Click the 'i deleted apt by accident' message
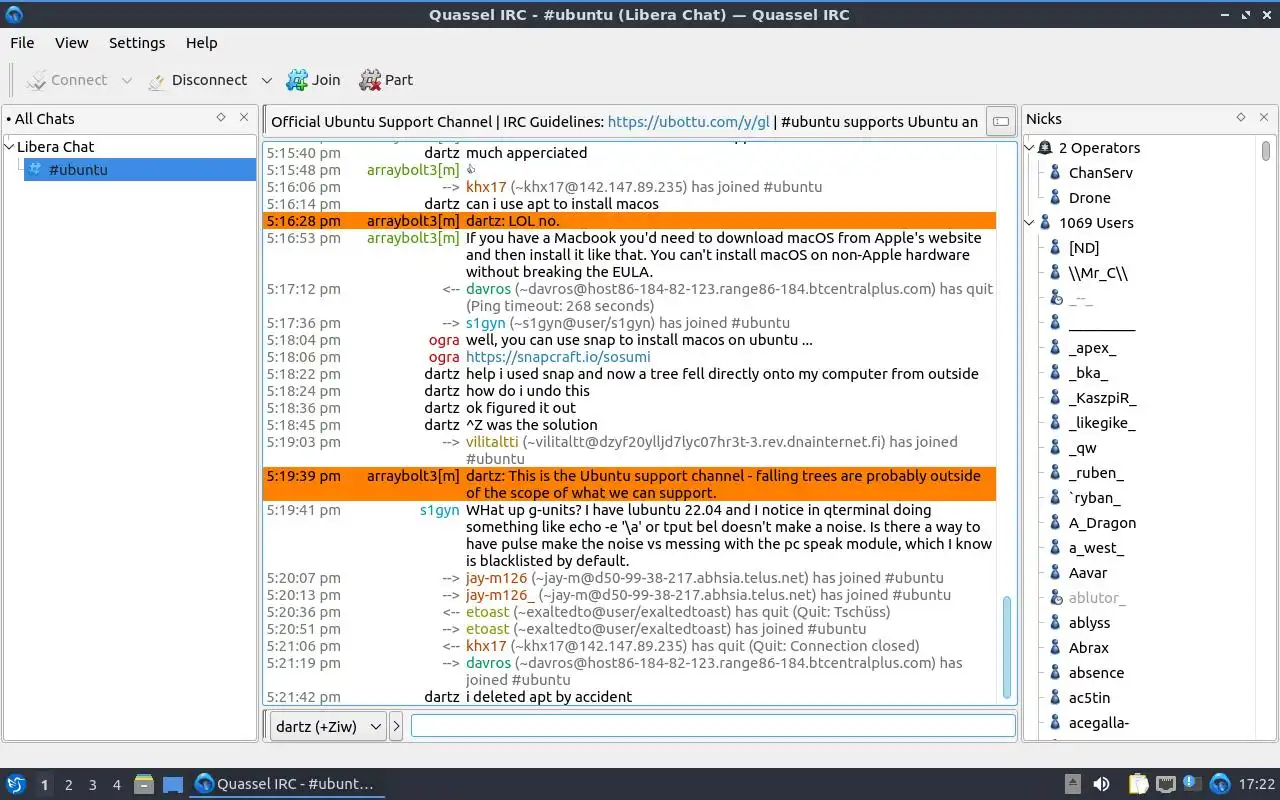 [x=549, y=697]
